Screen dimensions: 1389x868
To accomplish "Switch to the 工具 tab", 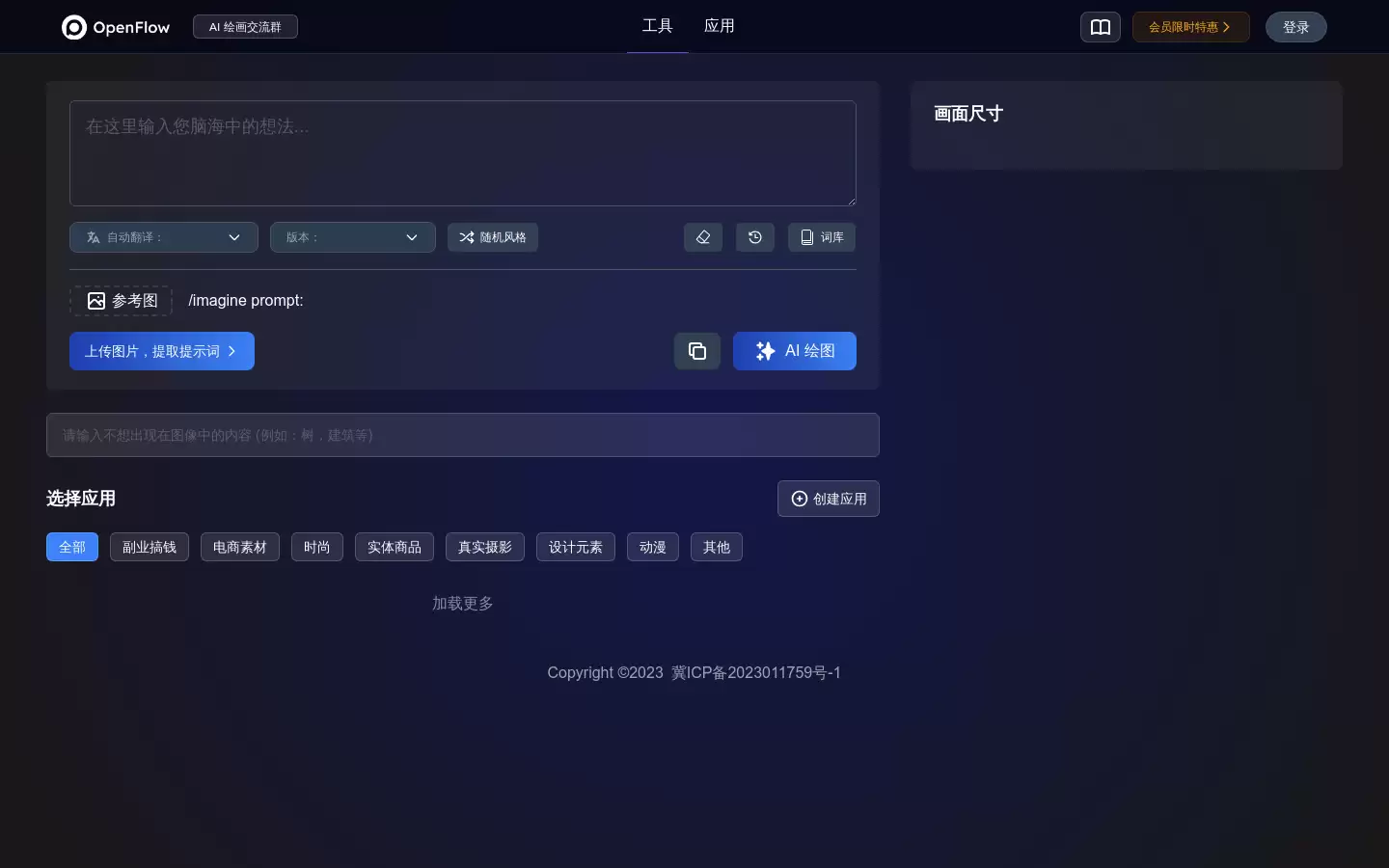I will (658, 26).
